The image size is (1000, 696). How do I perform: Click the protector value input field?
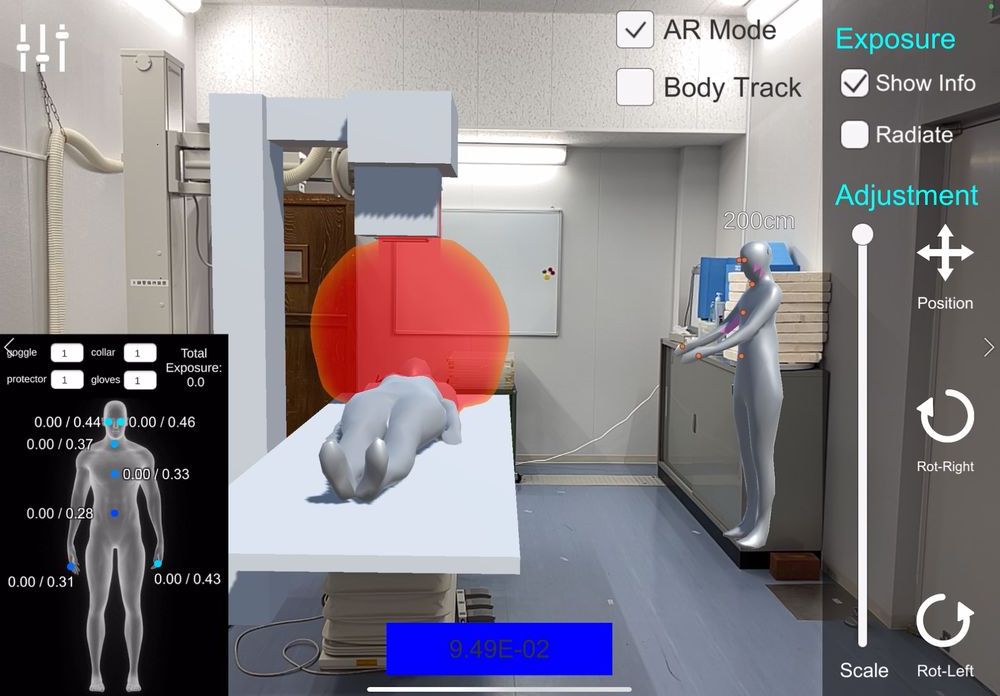coord(67,380)
